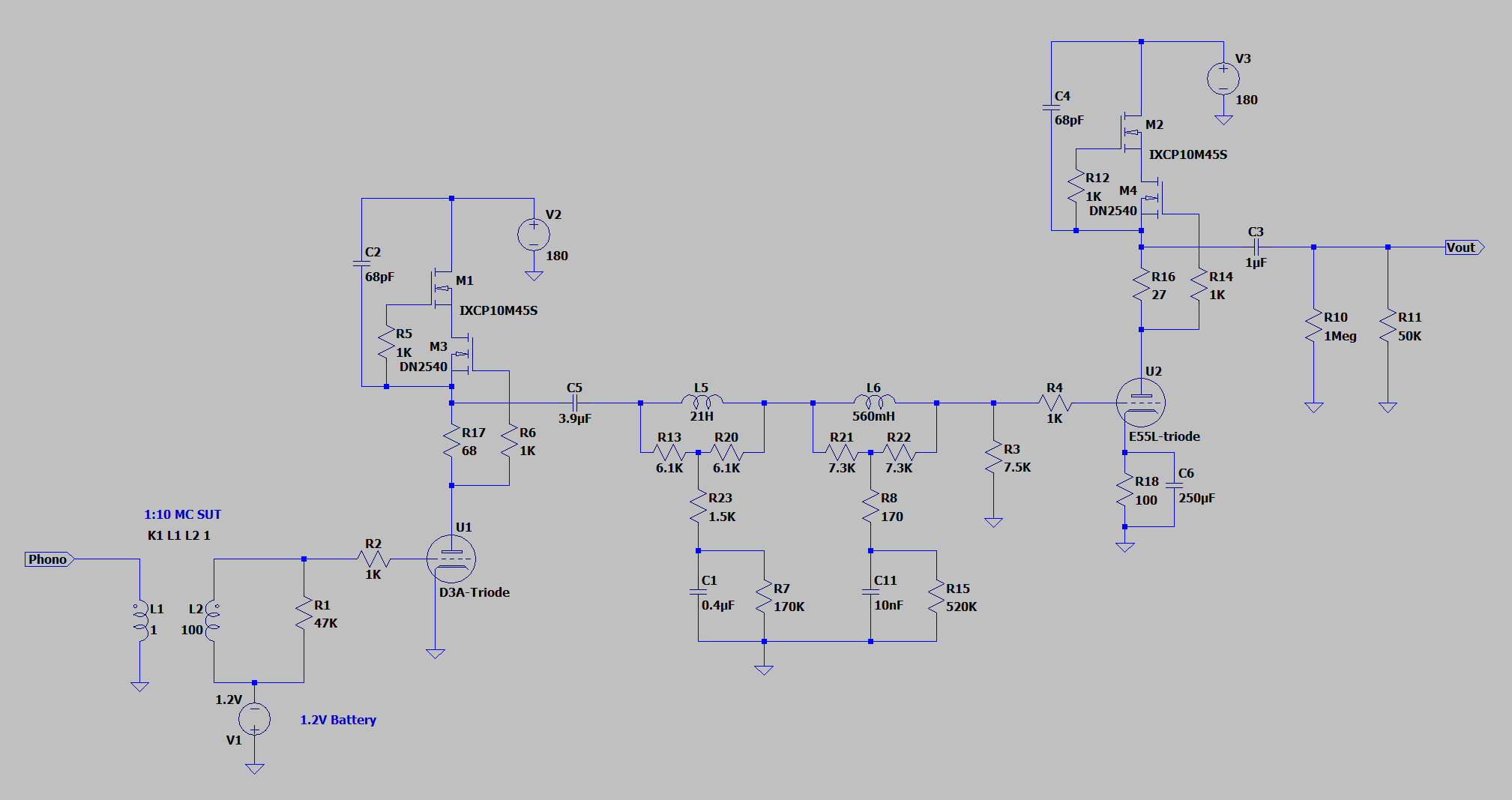The image size is (1512, 800).
Task: Select the V1 1.2V battery source symbol
Action: (255, 719)
